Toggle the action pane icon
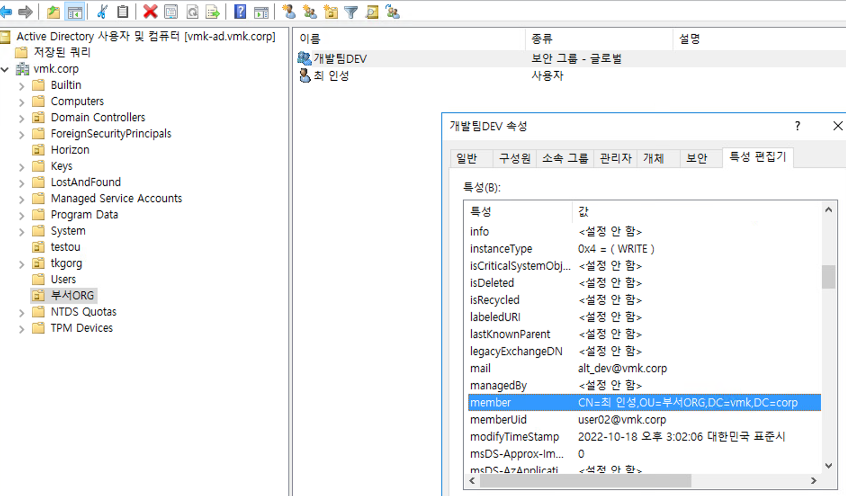Viewport: 846px width, 496px height. (261, 11)
